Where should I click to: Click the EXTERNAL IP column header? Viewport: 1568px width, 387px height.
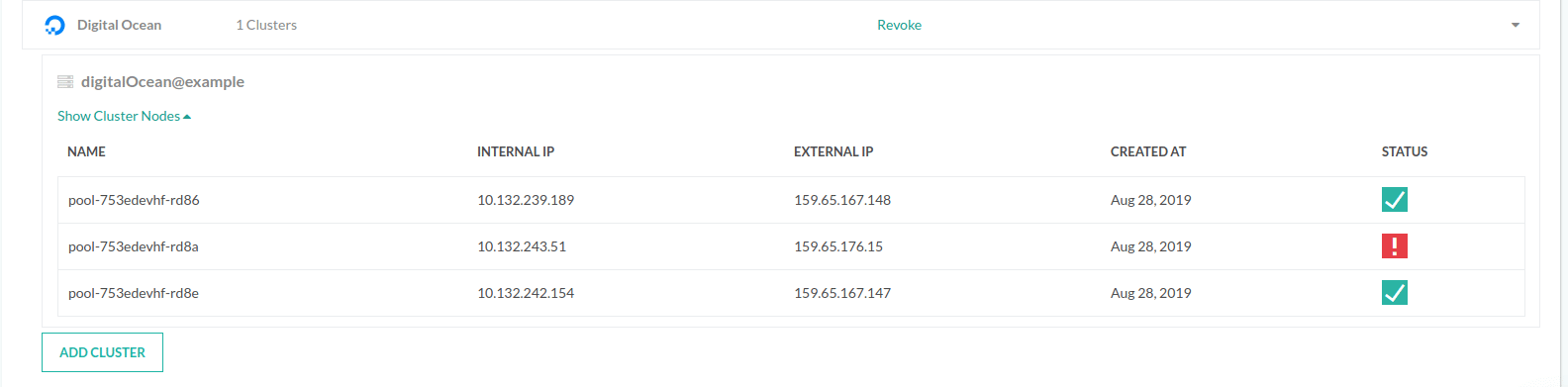(833, 151)
